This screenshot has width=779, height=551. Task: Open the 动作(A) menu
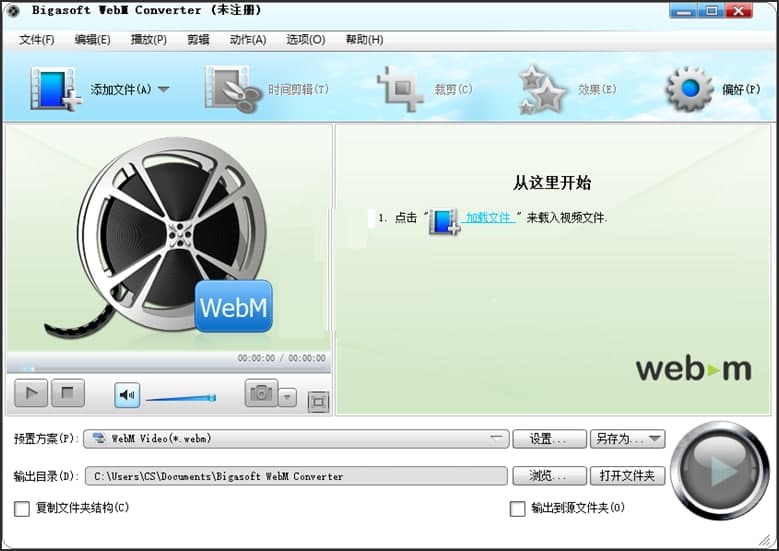pyautogui.click(x=248, y=40)
